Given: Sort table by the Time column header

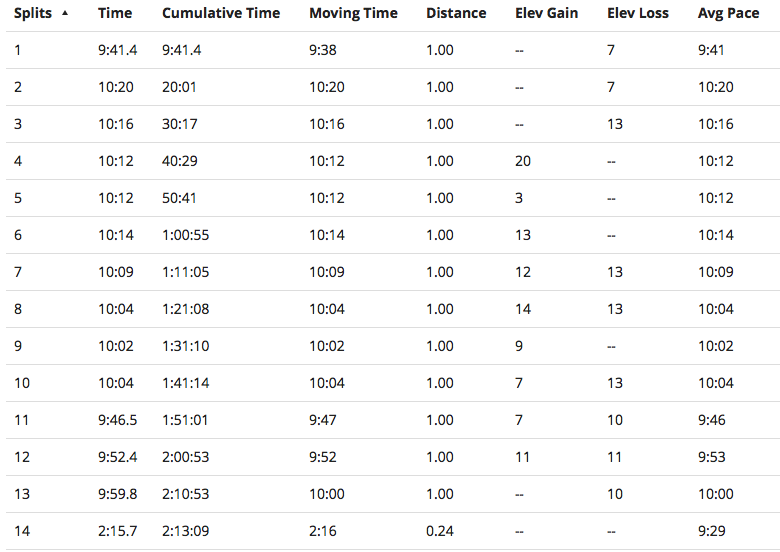Looking at the screenshot, I should coord(114,14).
